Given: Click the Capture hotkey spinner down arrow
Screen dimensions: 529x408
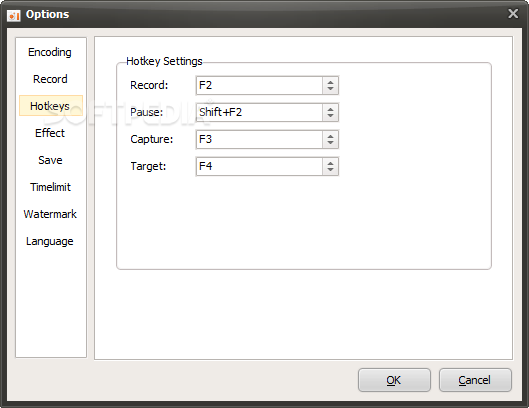Looking at the screenshot, I should coord(330,143).
